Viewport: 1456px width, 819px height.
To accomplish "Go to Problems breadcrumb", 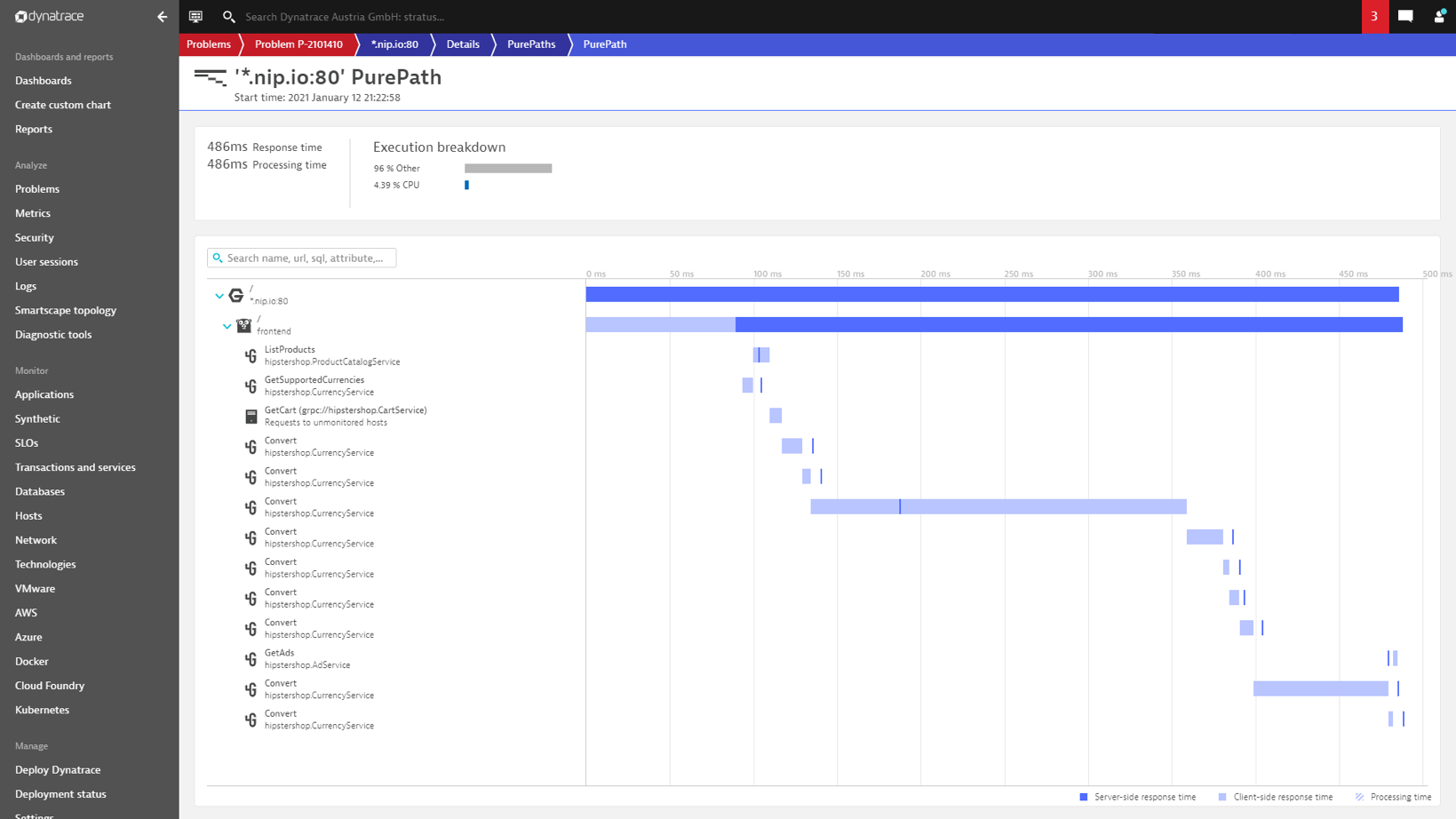I will [x=209, y=44].
